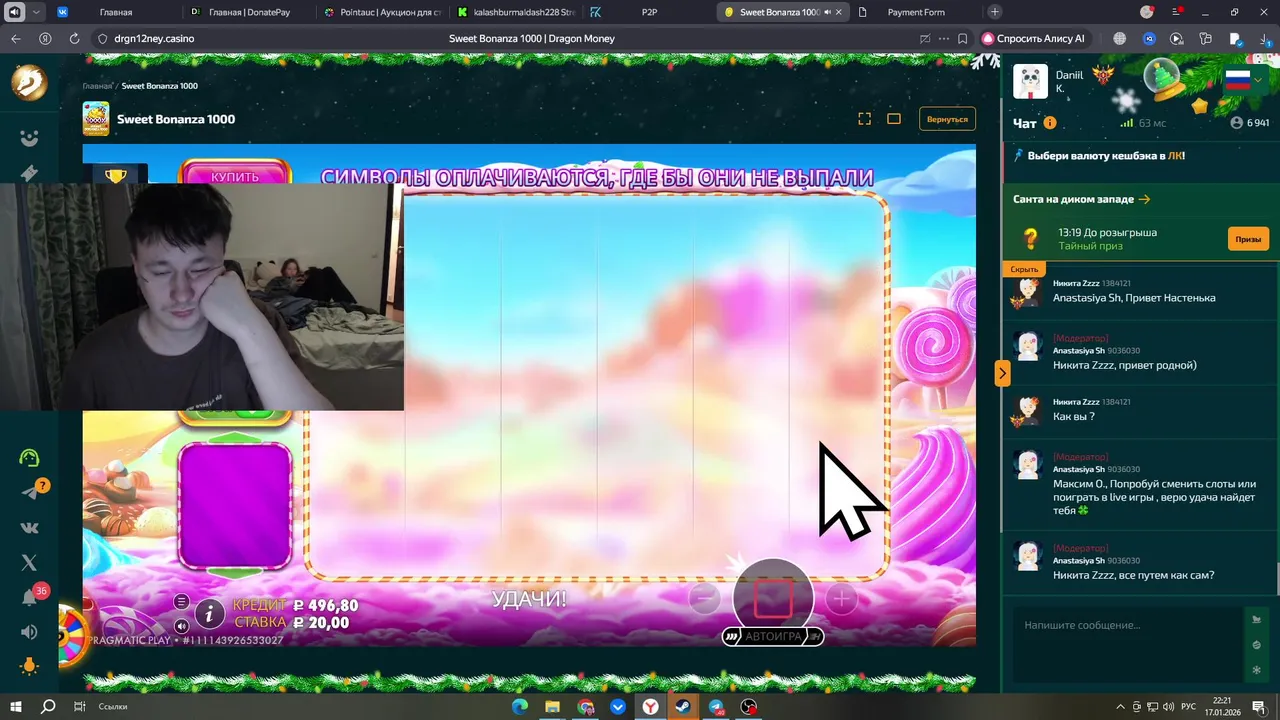Toggle in-game sound icon
The width and height of the screenshot is (1280, 720).
[x=181, y=626]
